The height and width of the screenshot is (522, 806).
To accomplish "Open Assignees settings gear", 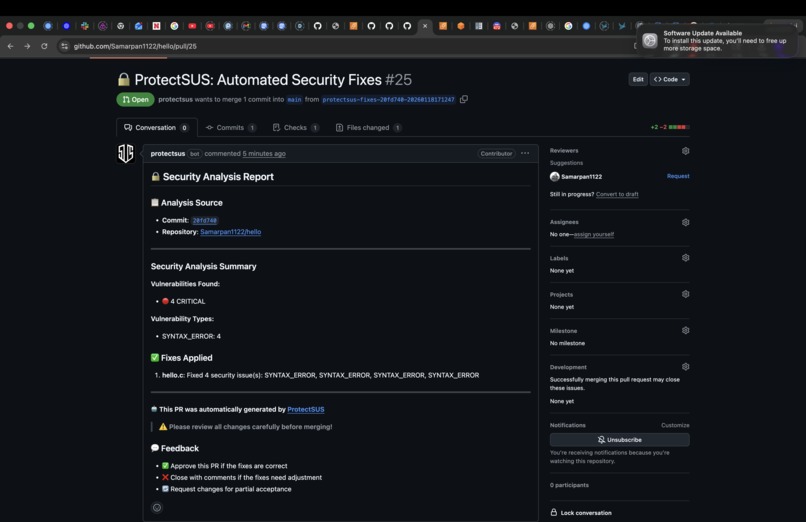I will click(x=685, y=222).
